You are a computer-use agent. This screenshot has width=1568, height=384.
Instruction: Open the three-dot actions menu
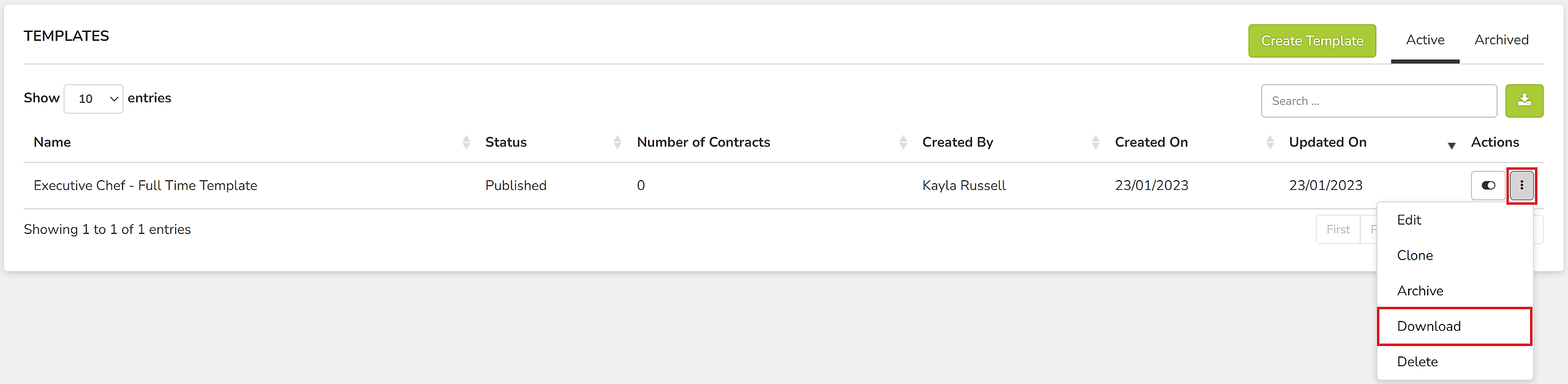1521,186
